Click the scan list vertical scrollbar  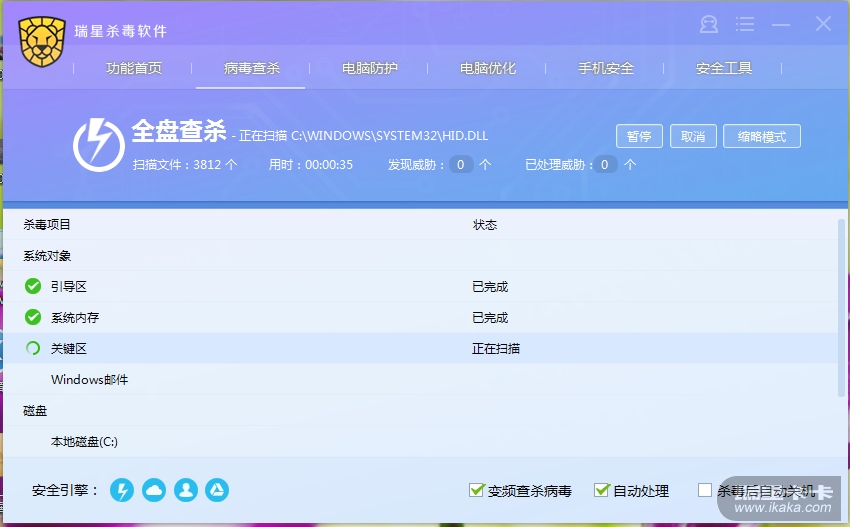click(842, 307)
